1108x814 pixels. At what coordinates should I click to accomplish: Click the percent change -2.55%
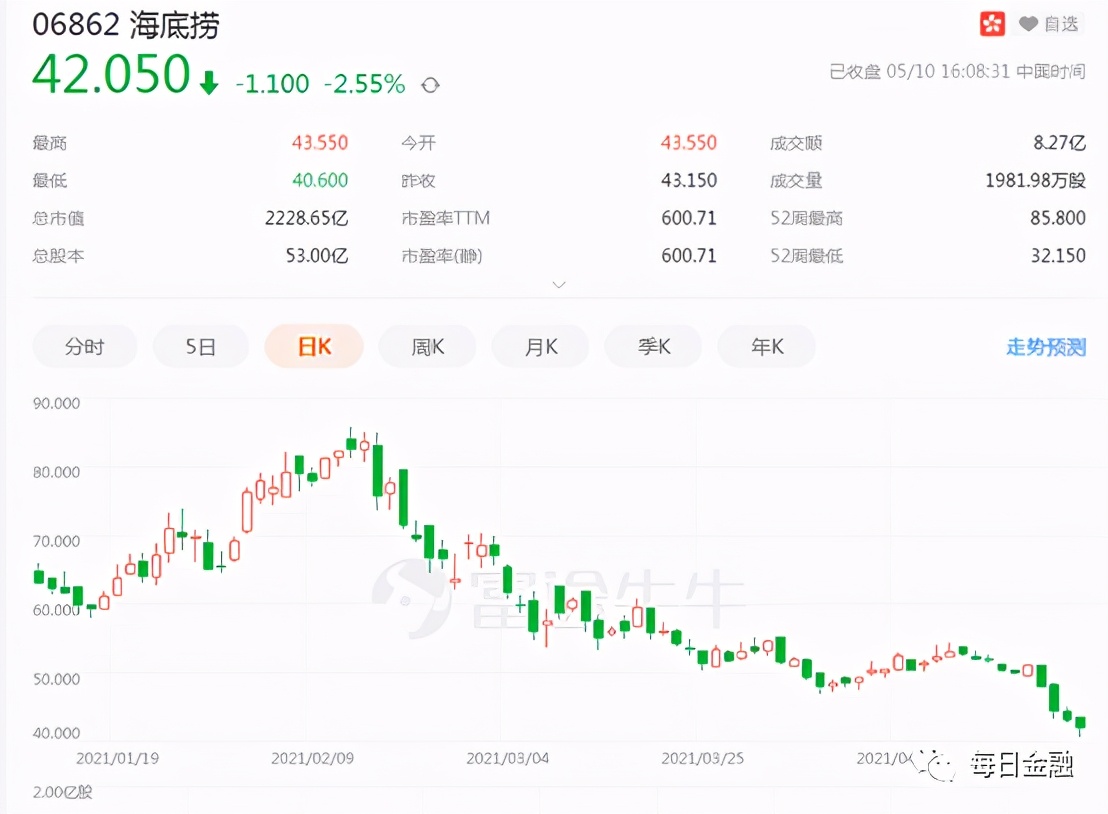click(x=365, y=84)
